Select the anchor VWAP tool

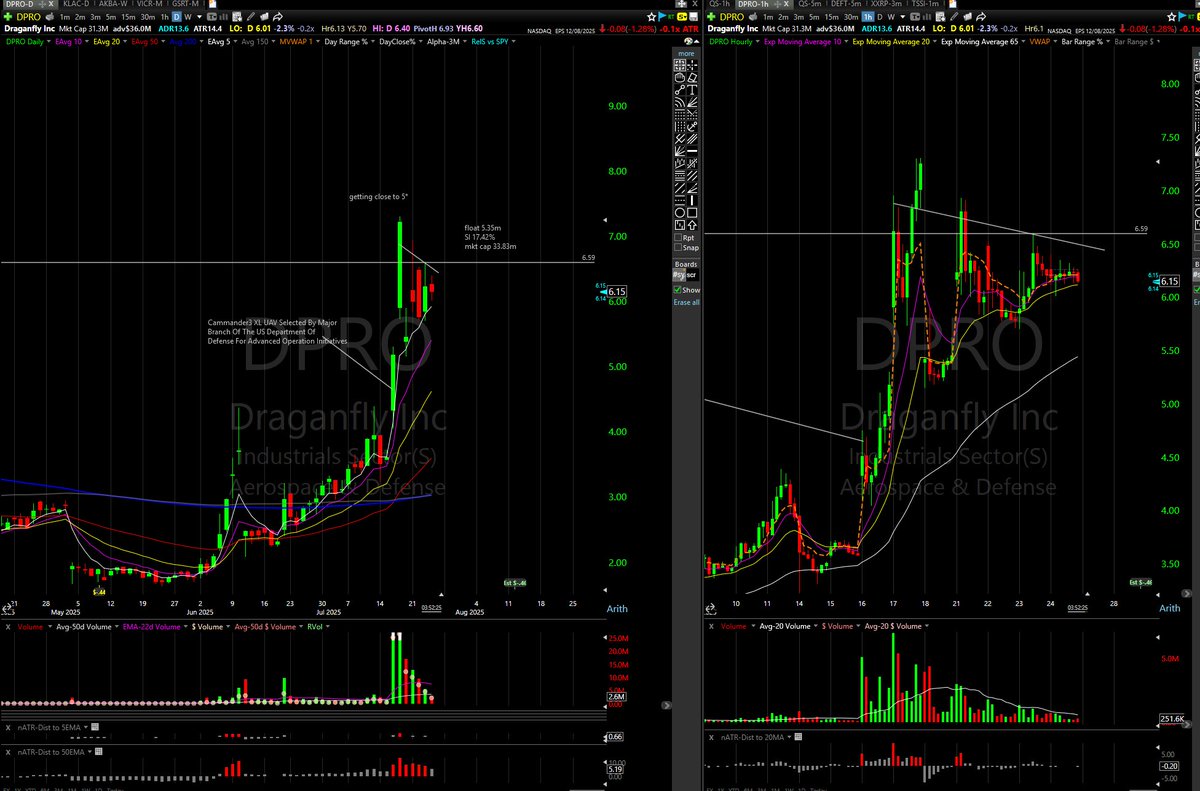tap(692, 126)
